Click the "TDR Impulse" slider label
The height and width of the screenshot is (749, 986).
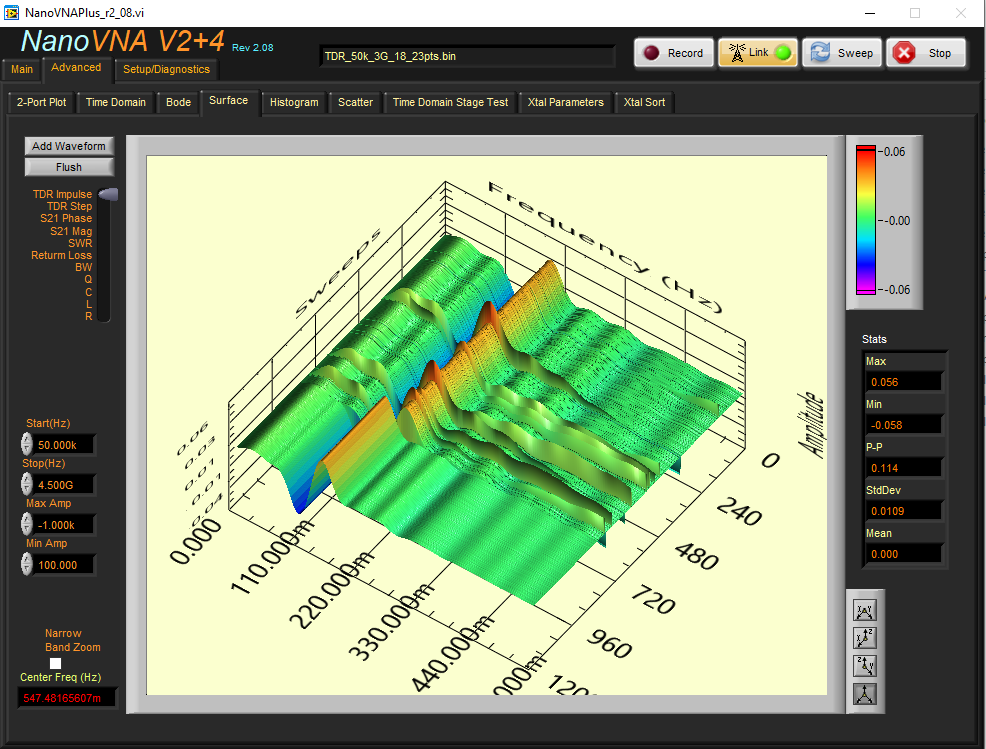tap(62, 194)
